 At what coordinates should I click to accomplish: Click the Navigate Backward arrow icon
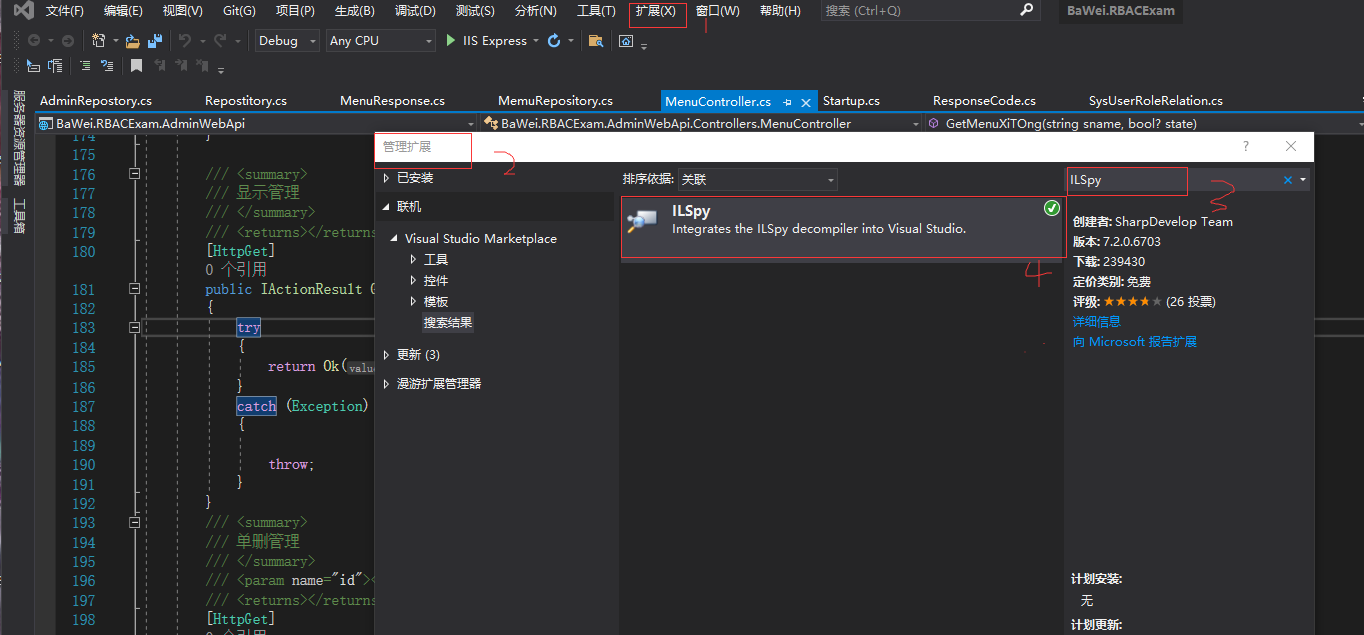tap(34, 41)
